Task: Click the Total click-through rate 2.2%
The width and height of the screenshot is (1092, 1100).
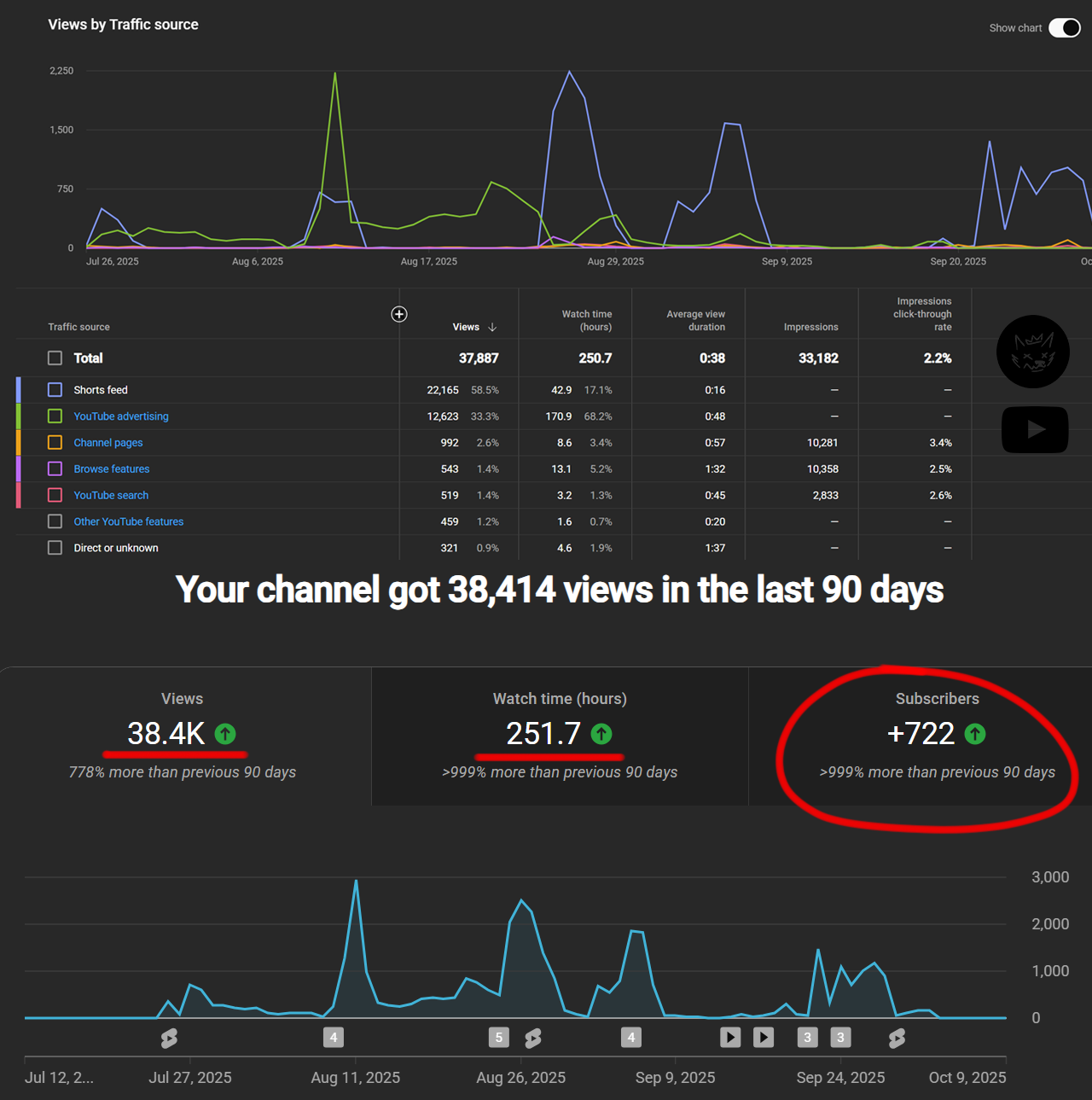Action: click(x=938, y=358)
